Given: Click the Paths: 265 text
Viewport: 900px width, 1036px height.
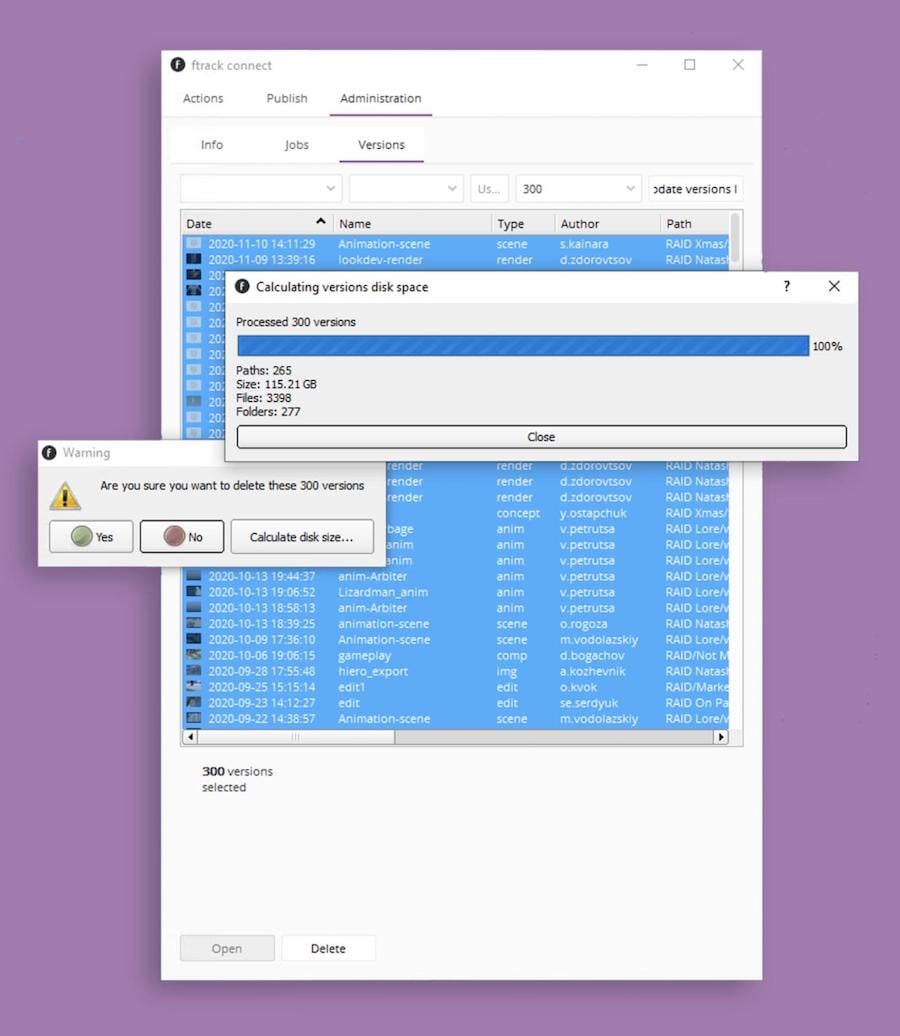Looking at the screenshot, I should coord(264,370).
